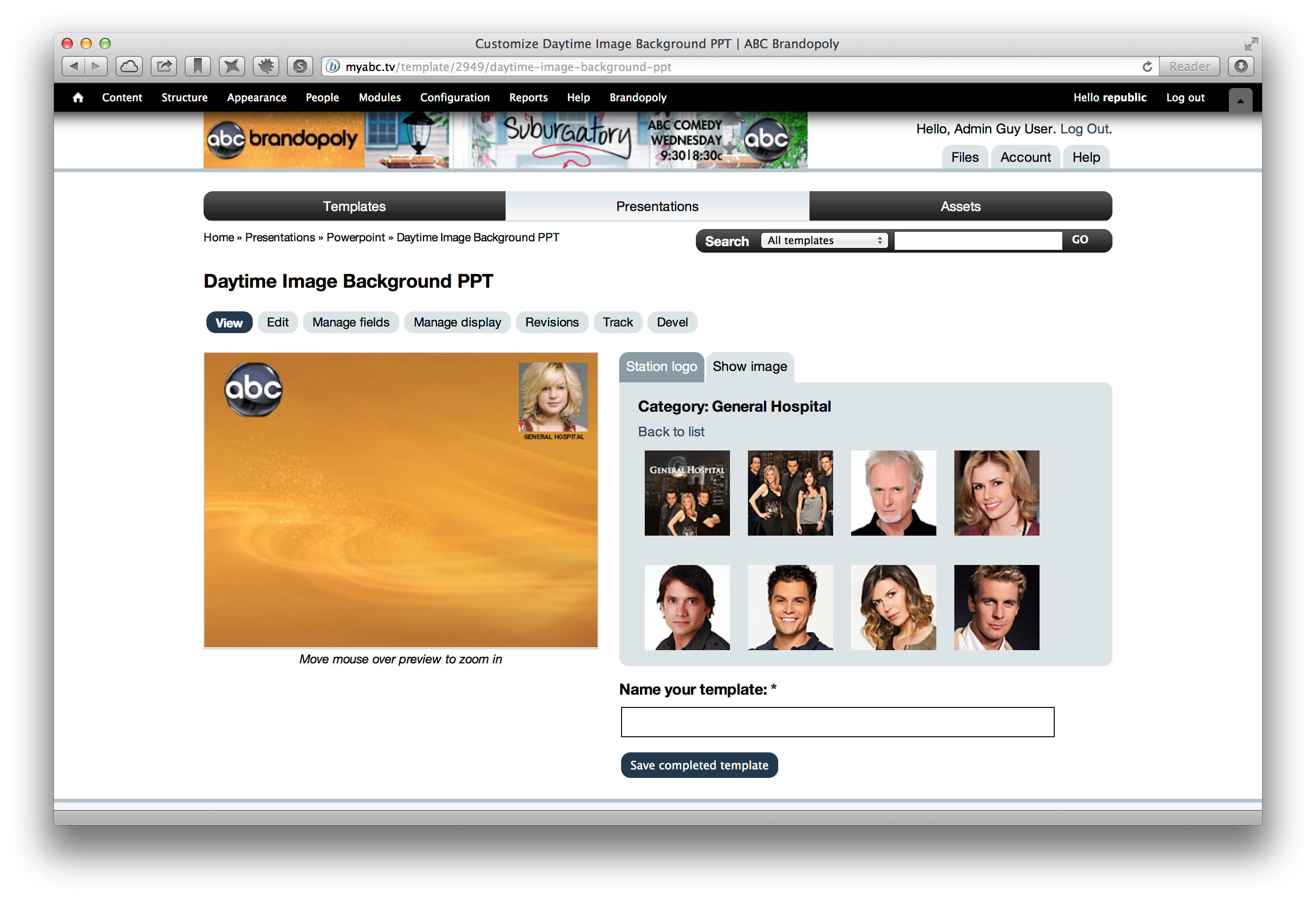
Task: Go forward using the Safari forward arrow
Action: click(x=96, y=67)
